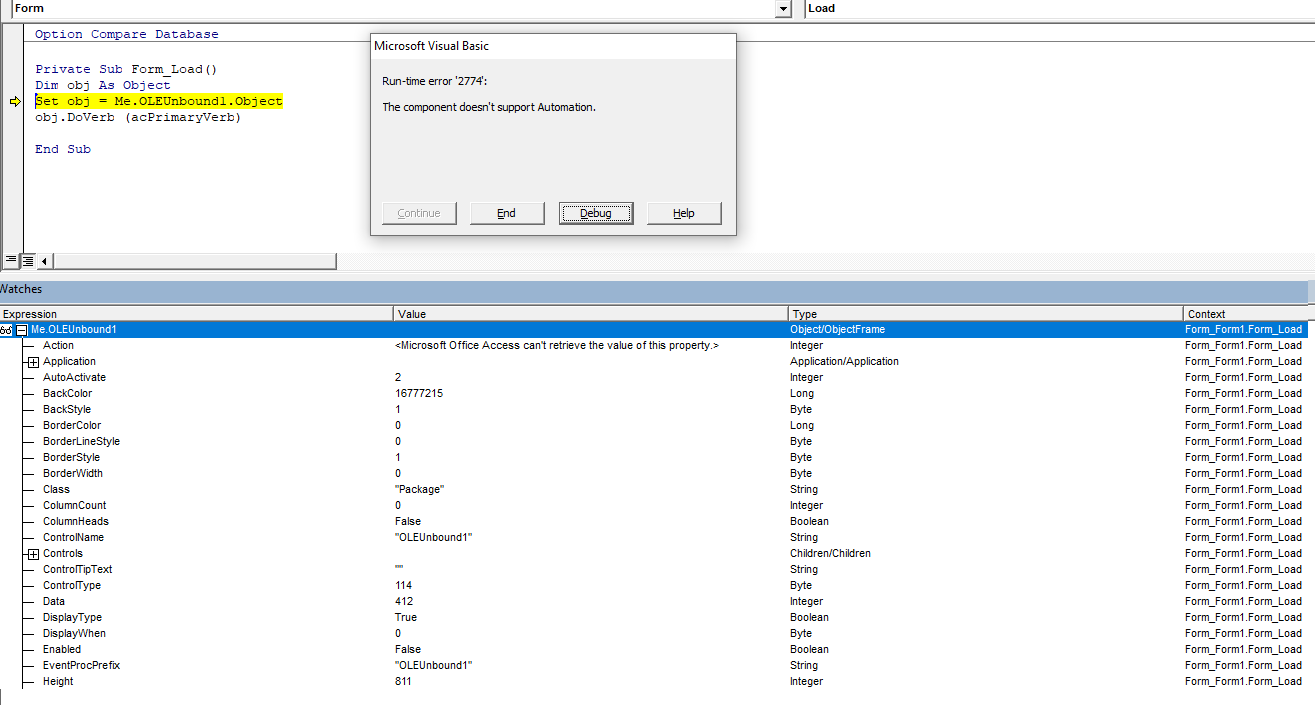Click the Height value 811

click(x=403, y=681)
